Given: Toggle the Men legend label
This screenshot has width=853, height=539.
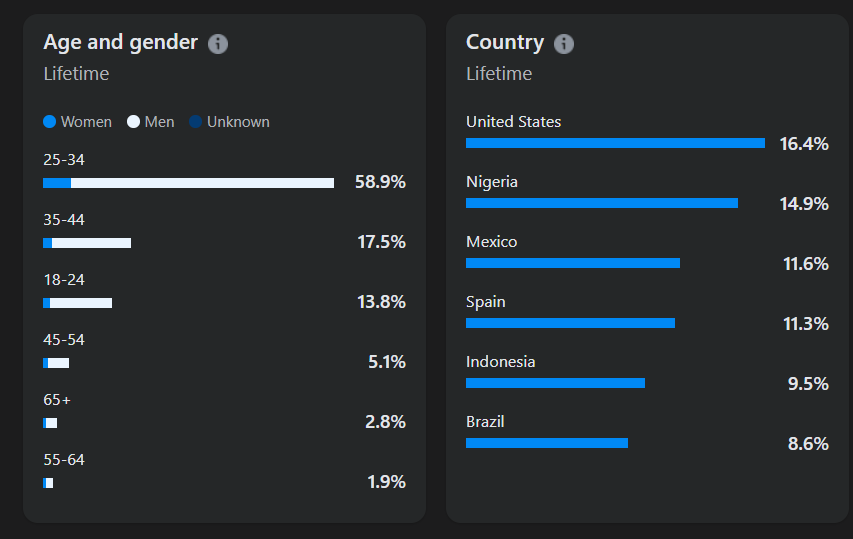Looking at the screenshot, I should 159,122.
